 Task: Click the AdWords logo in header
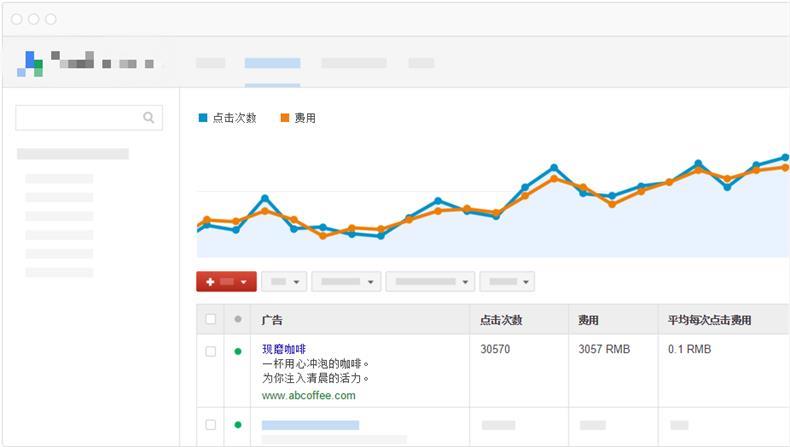(x=30, y=63)
